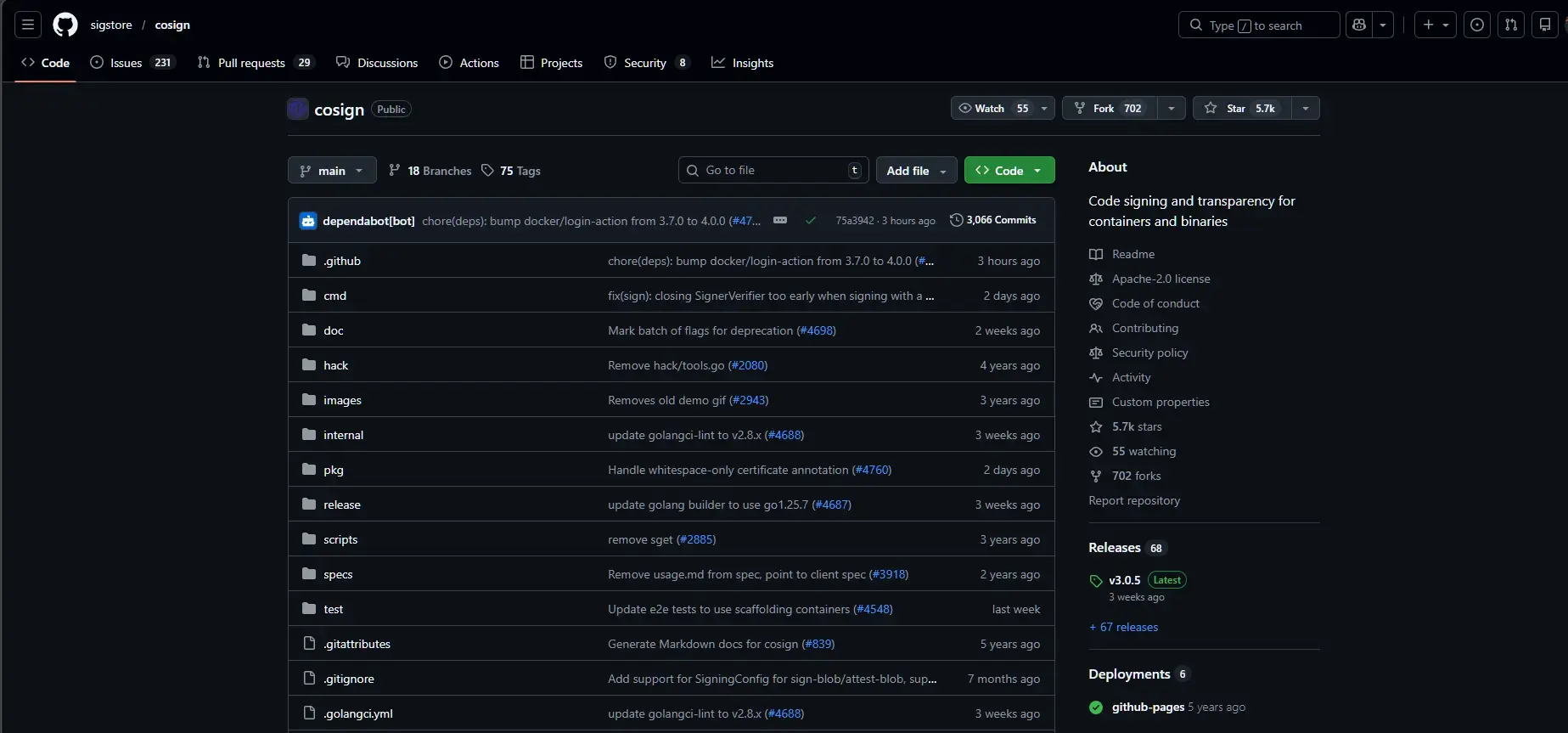View commit status green checkmark

pos(811,221)
